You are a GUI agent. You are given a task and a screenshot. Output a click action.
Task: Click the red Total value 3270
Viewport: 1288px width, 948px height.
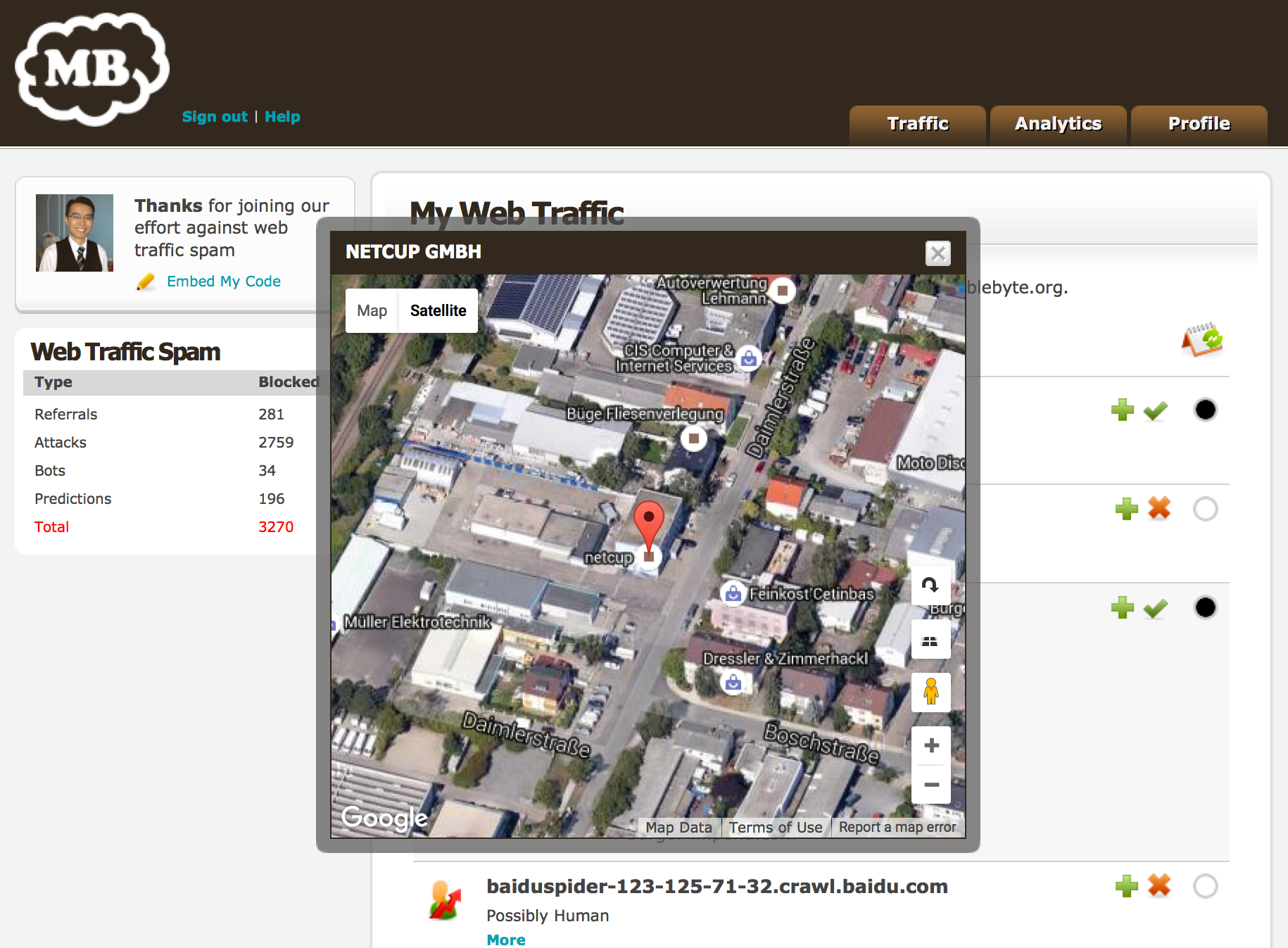tap(276, 527)
